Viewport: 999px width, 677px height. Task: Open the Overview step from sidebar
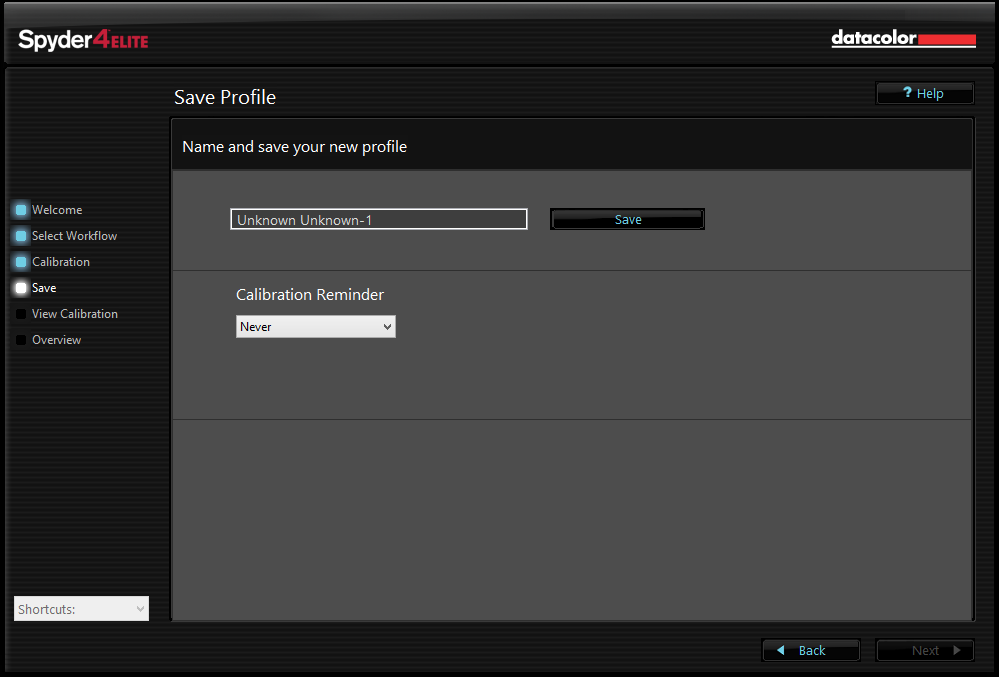(x=57, y=339)
